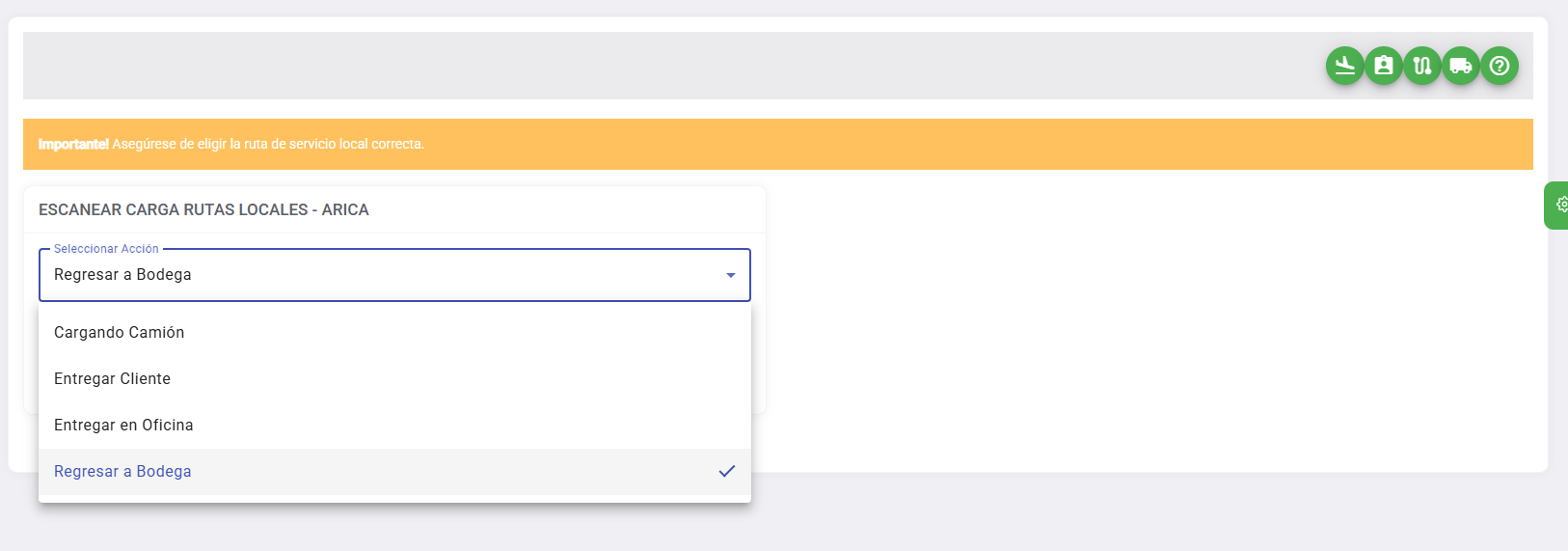Image resolution: width=1568 pixels, height=551 pixels.
Task: Click the Escanear Carga Rutas Locales title
Action: tap(174, 209)
